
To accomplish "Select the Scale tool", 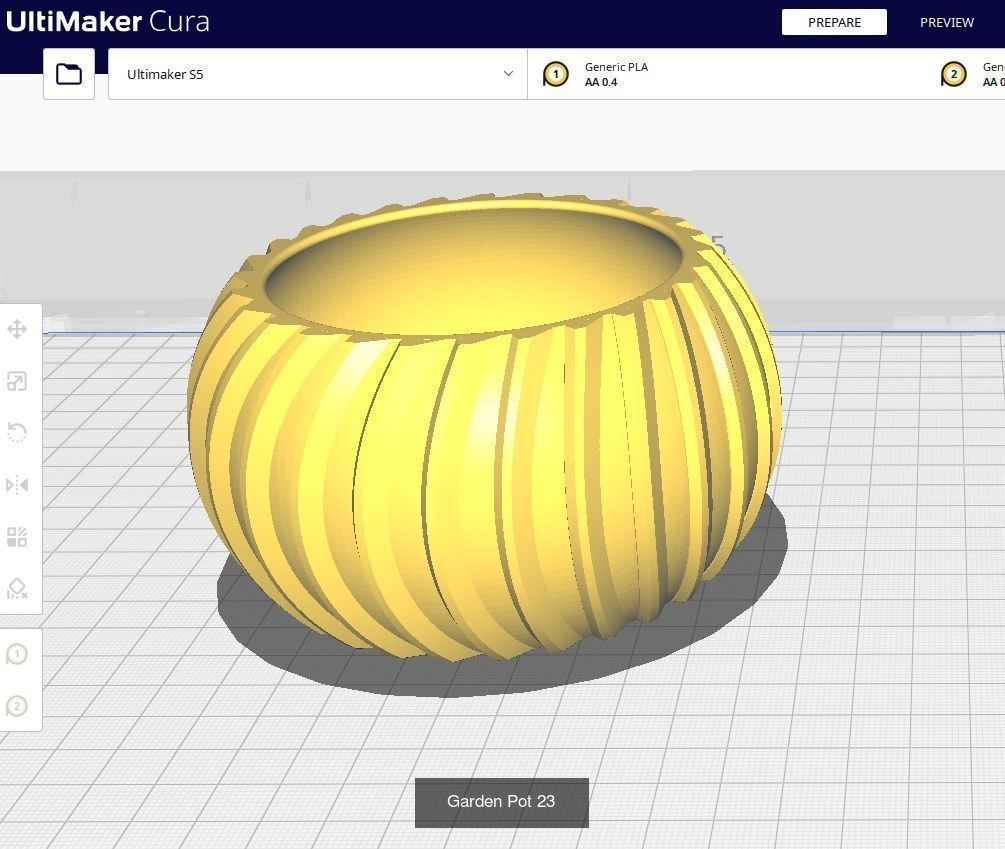I will pyautogui.click(x=17, y=381).
